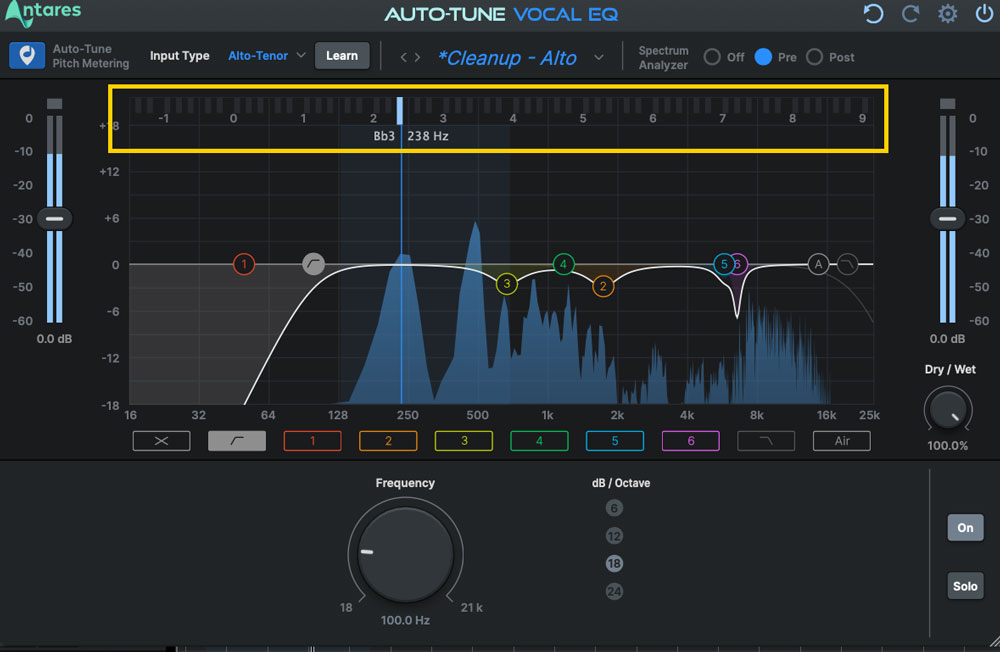Set Spectrum Analyzer to Pre
The width and height of the screenshot is (1000, 652).
763,57
